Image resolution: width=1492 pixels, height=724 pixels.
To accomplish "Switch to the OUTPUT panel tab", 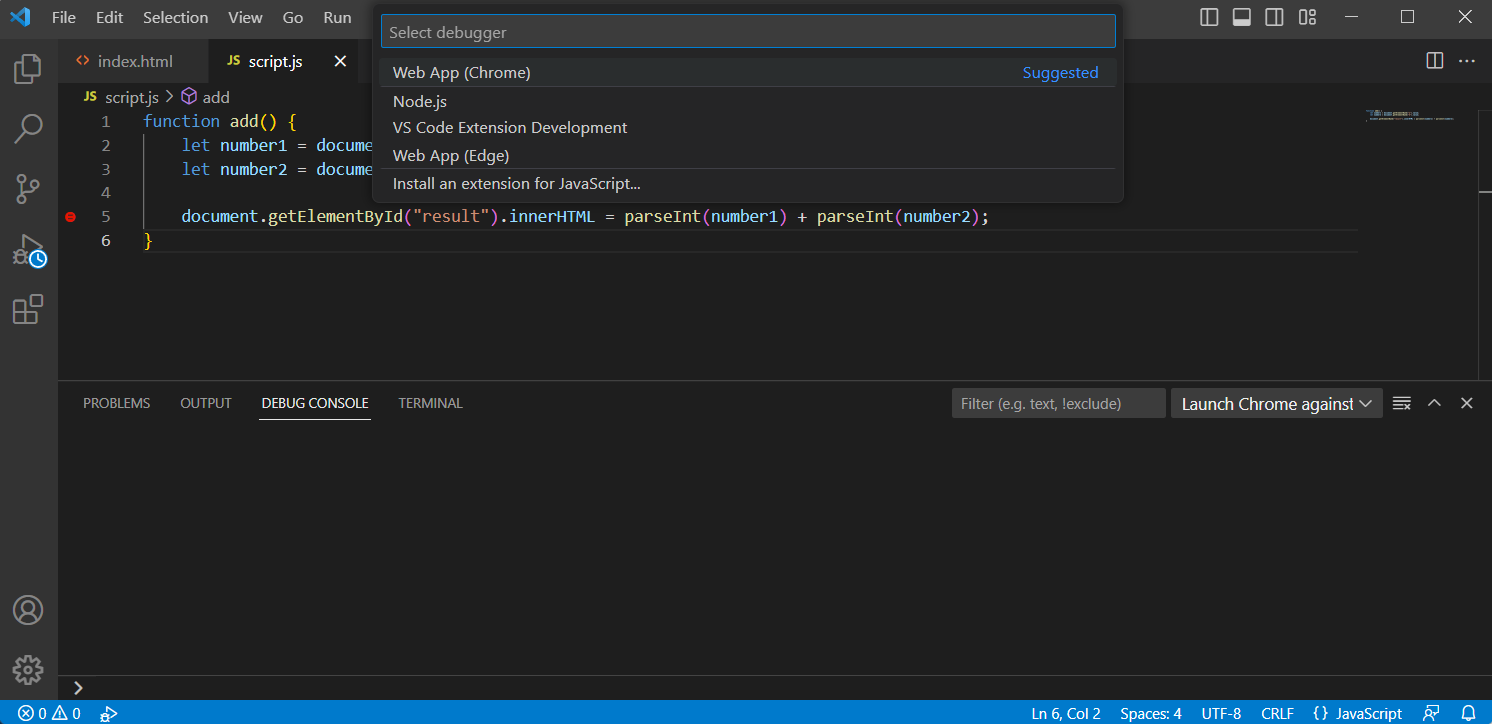I will pos(206,403).
